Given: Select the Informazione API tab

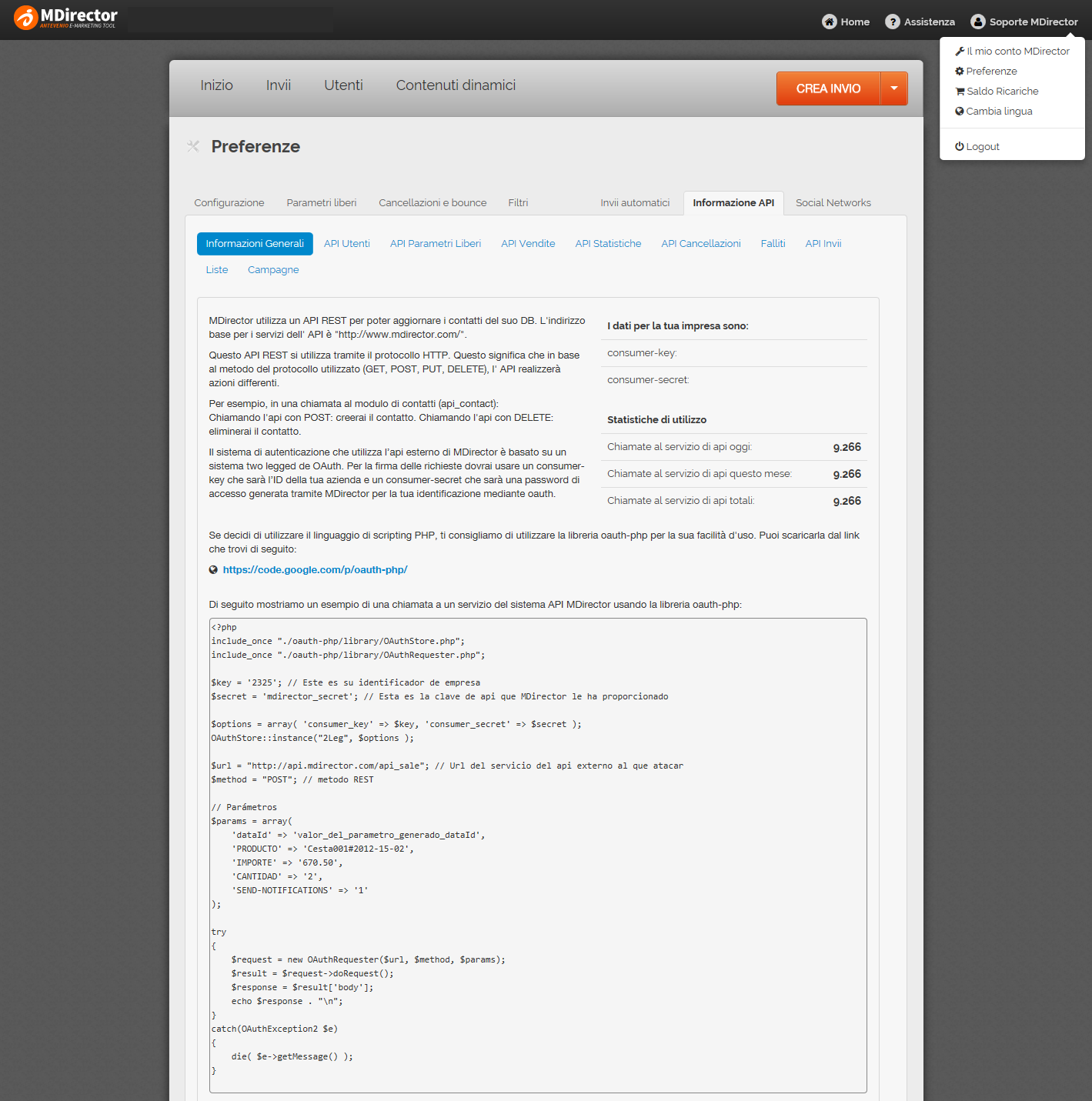Looking at the screenshot, I should pyautogui.click(x=733, y=203).
